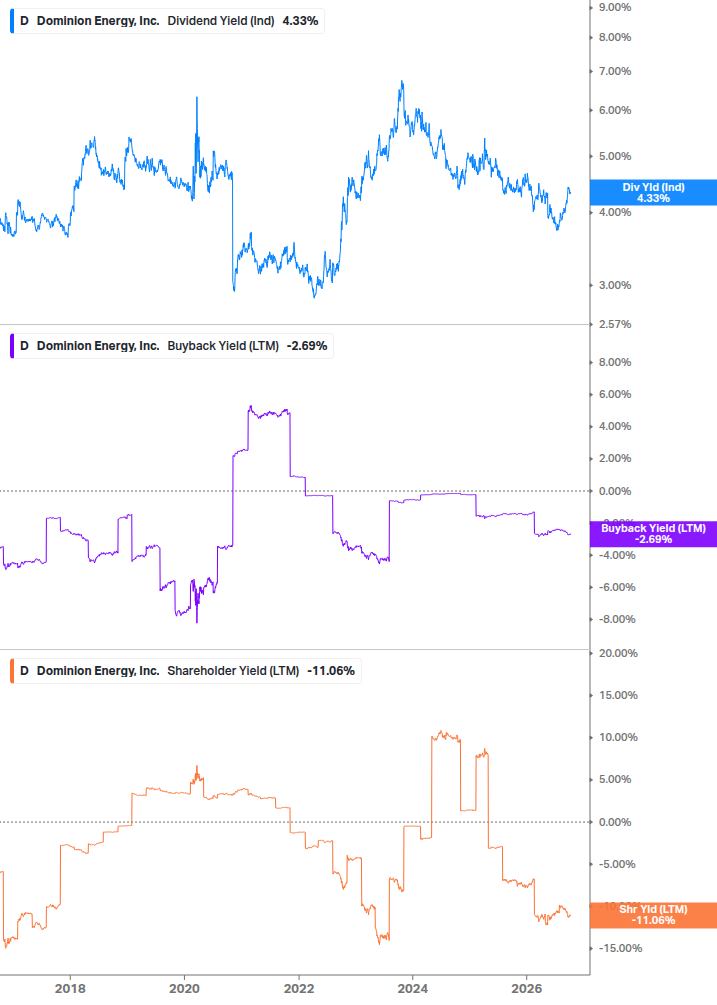Screen dimensions: 717x1005
Task: Click the orange 'Shr Yld (LTM) -11.06%' axis tag
Action: pyautogui.click(x=653, y=915)
